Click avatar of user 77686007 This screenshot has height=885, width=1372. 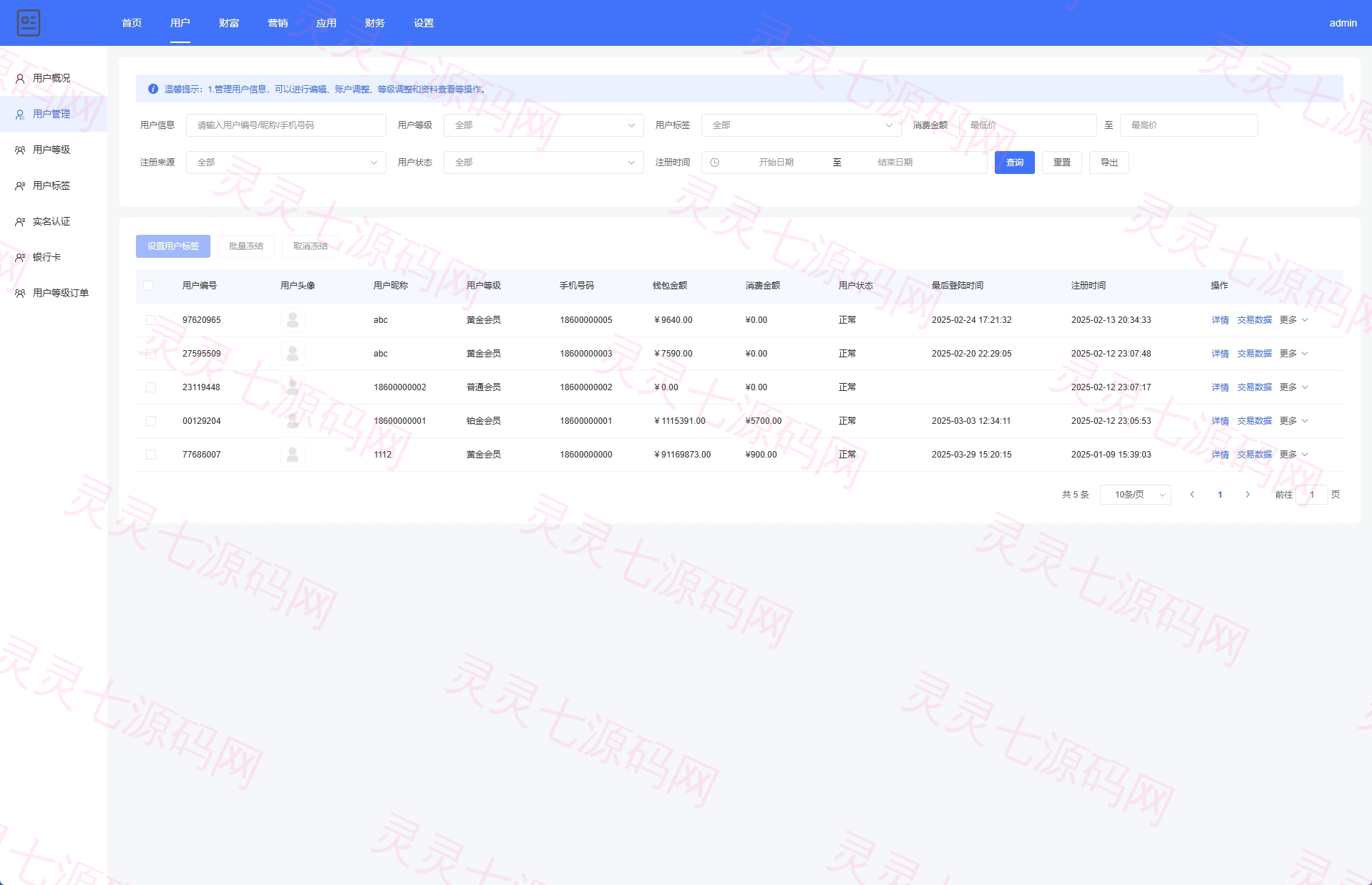click(x=293, y=455)
